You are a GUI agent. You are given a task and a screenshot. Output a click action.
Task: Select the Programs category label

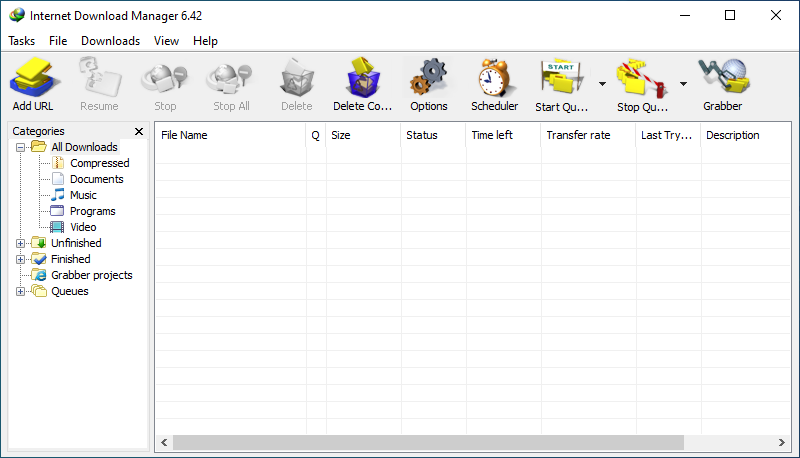(x=93, y=211)
